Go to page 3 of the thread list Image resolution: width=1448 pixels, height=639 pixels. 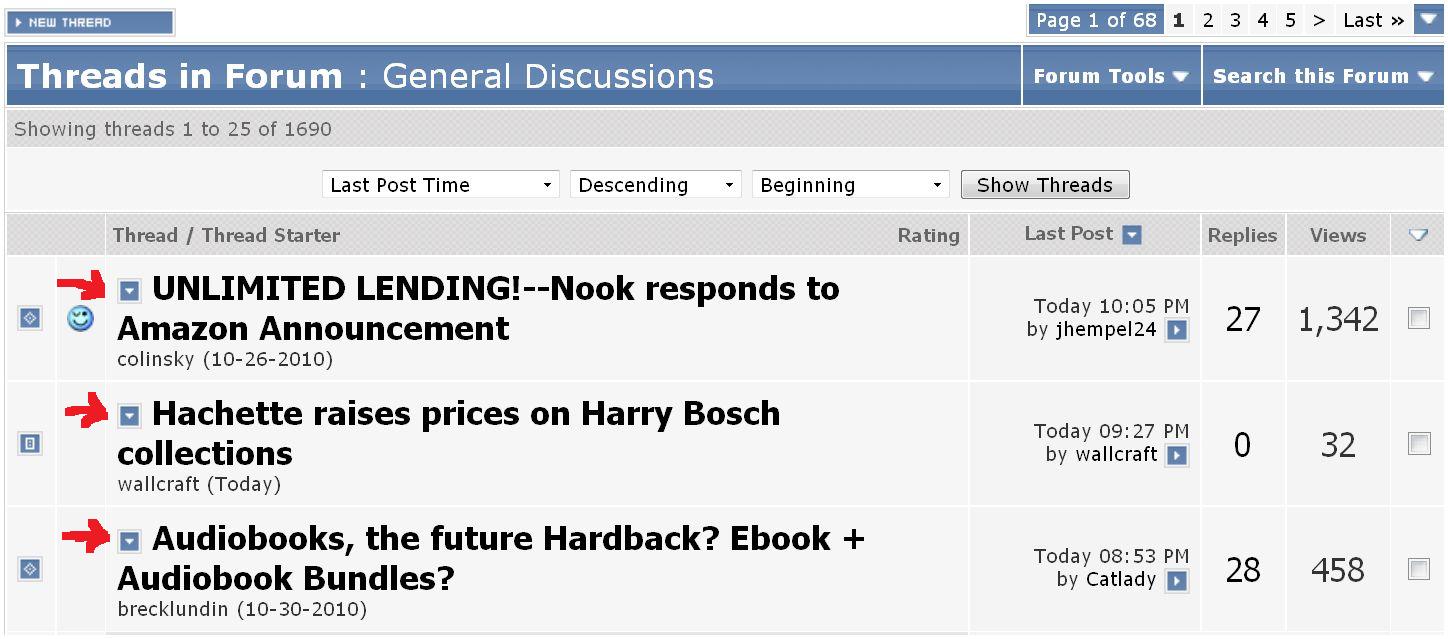1235,20
